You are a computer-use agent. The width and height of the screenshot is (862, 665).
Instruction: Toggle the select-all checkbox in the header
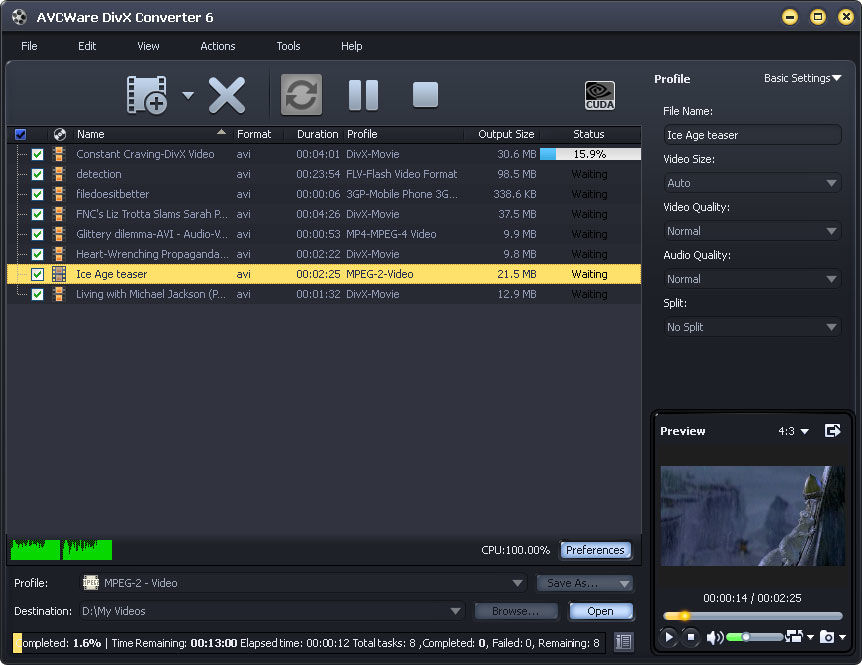tap(21, 134)
